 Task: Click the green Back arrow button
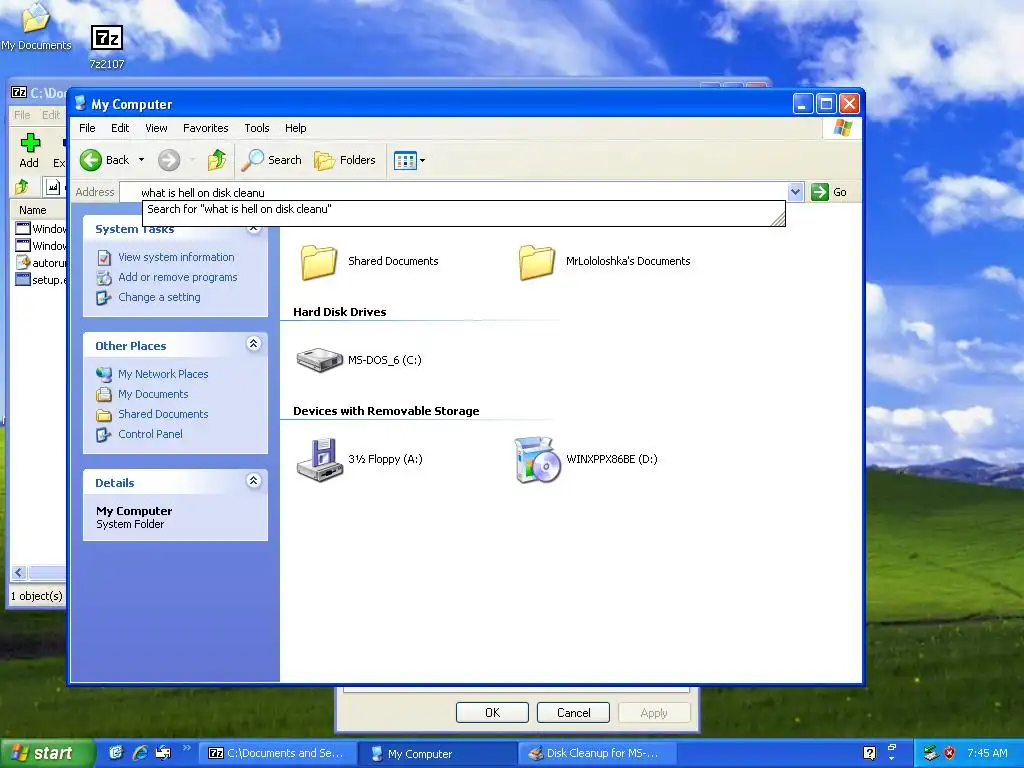tap(91, 160)
